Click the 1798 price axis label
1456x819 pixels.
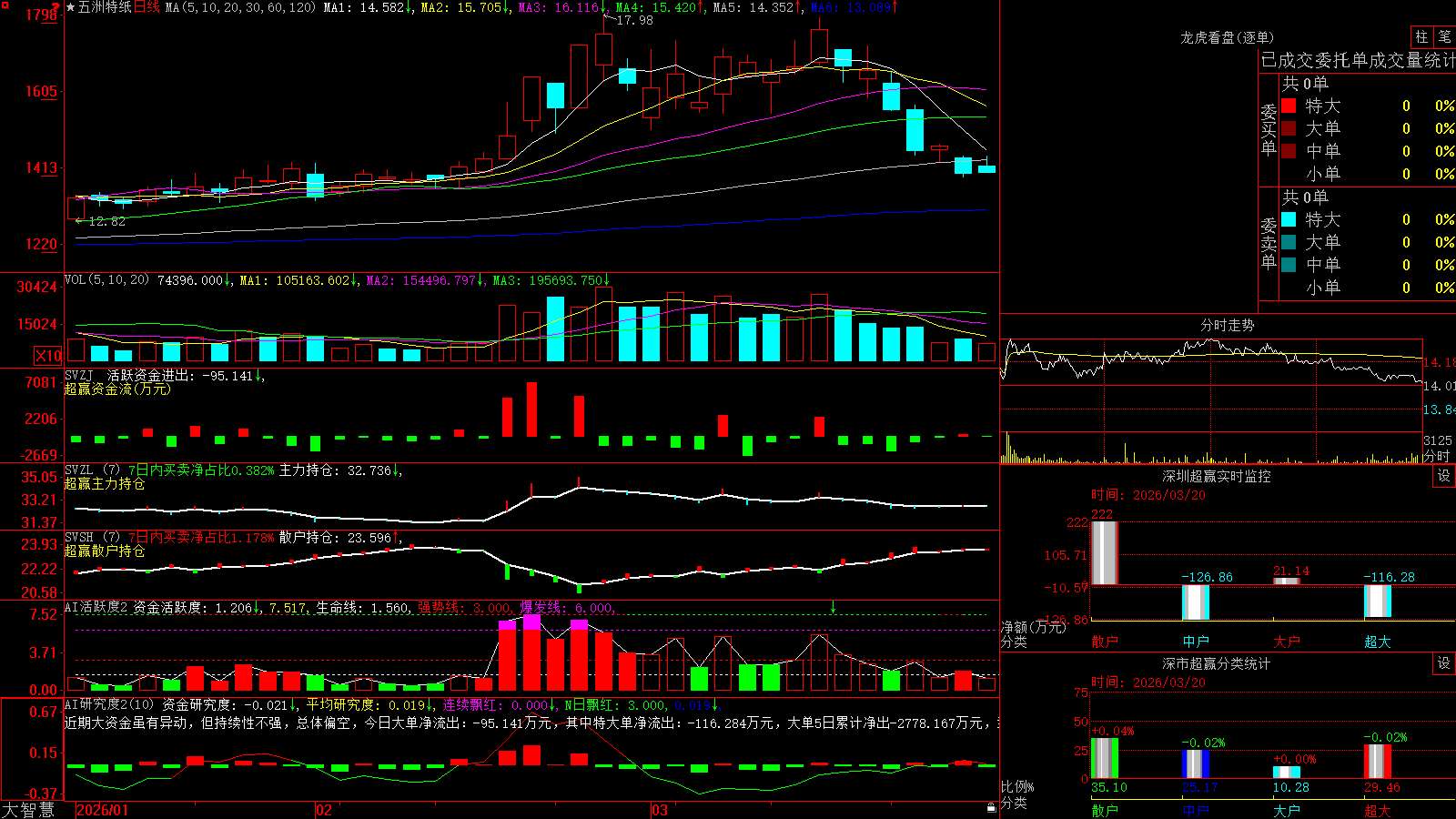pos(42,15)
